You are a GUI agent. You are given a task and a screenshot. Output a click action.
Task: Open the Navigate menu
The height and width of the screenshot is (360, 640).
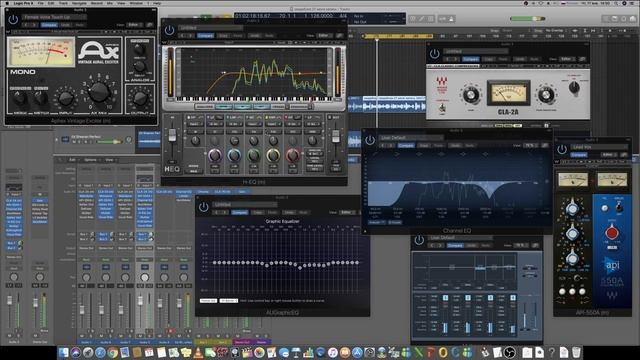pos(79,3)
